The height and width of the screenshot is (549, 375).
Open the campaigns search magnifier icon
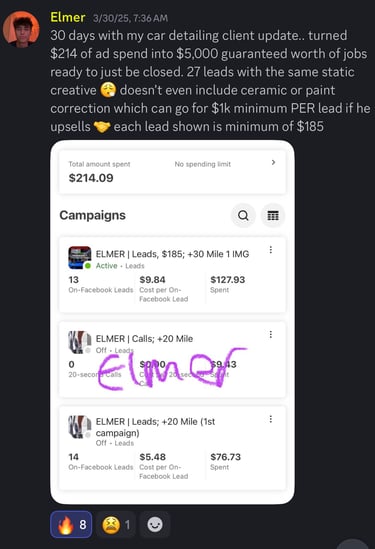pyautogui.click(x=243, y=215)
